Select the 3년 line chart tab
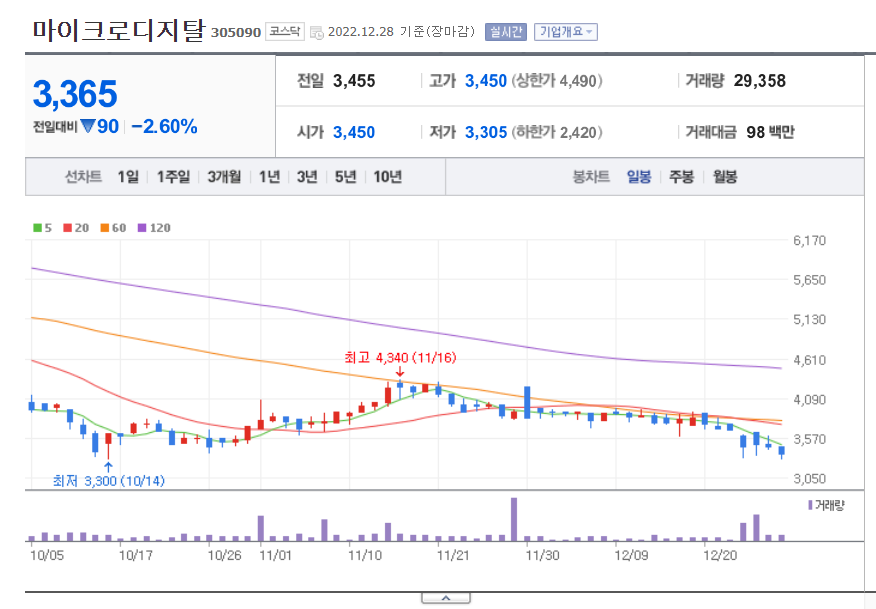The image size is (876, 609). coord(307,177)
